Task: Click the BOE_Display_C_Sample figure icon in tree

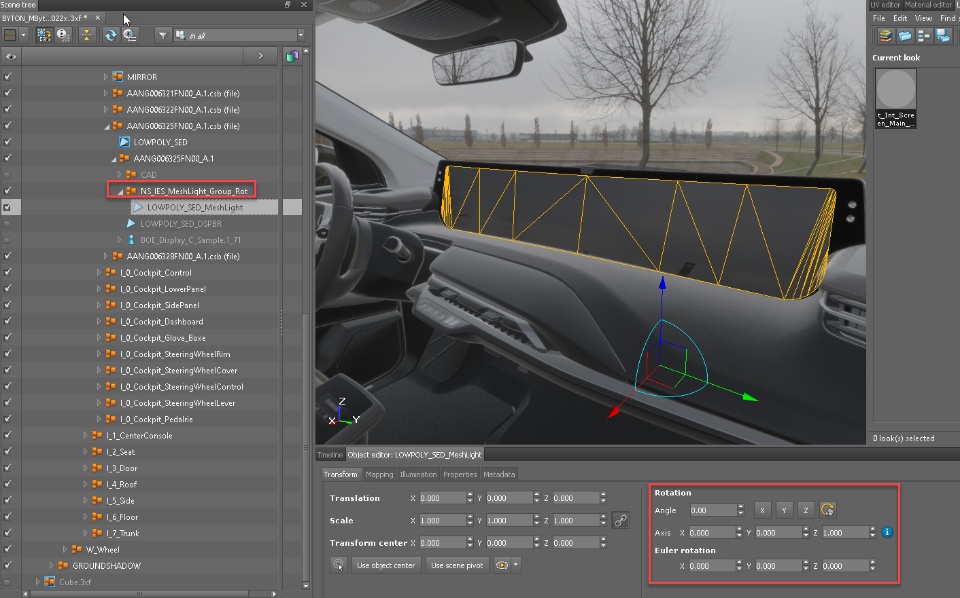Action: coord(131,240)
